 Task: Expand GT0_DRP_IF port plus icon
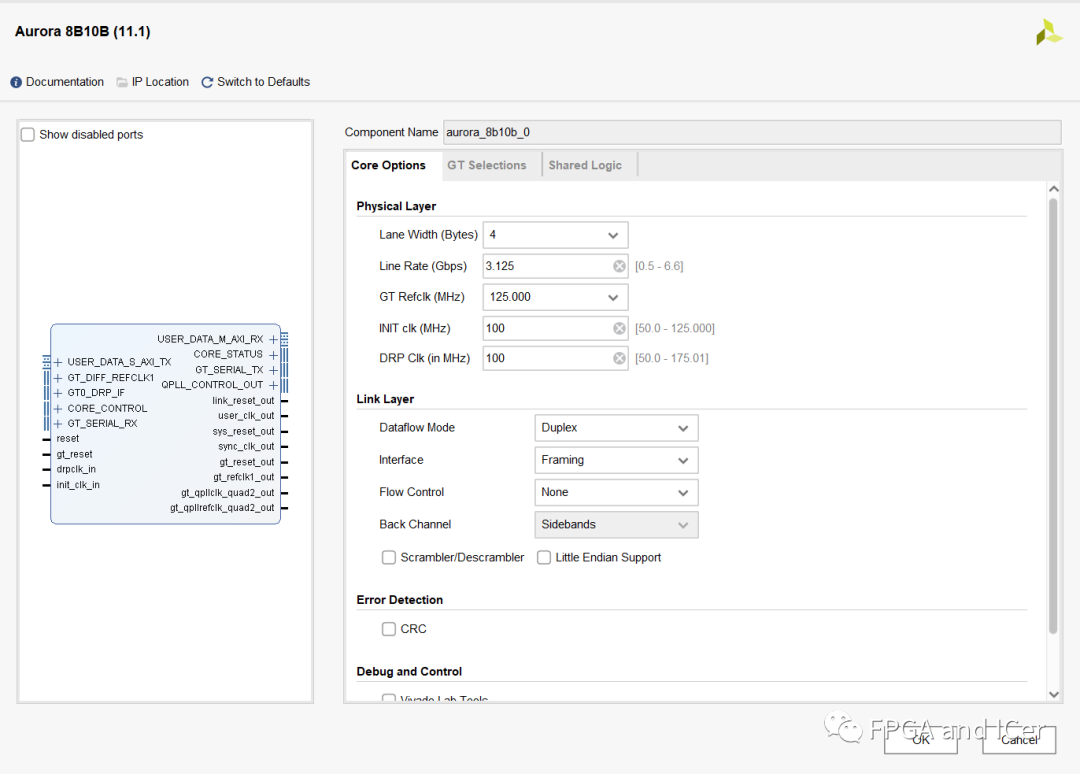[58, 393]
